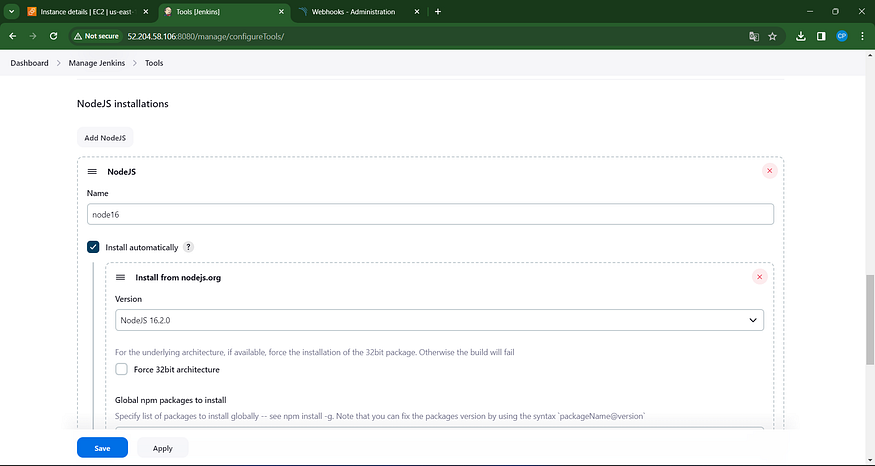The height and width of the screenshot is (466, 875).
Task: Go to Dashboard breadcrumb
Action: pyautogui.click(x=30, y=63)
